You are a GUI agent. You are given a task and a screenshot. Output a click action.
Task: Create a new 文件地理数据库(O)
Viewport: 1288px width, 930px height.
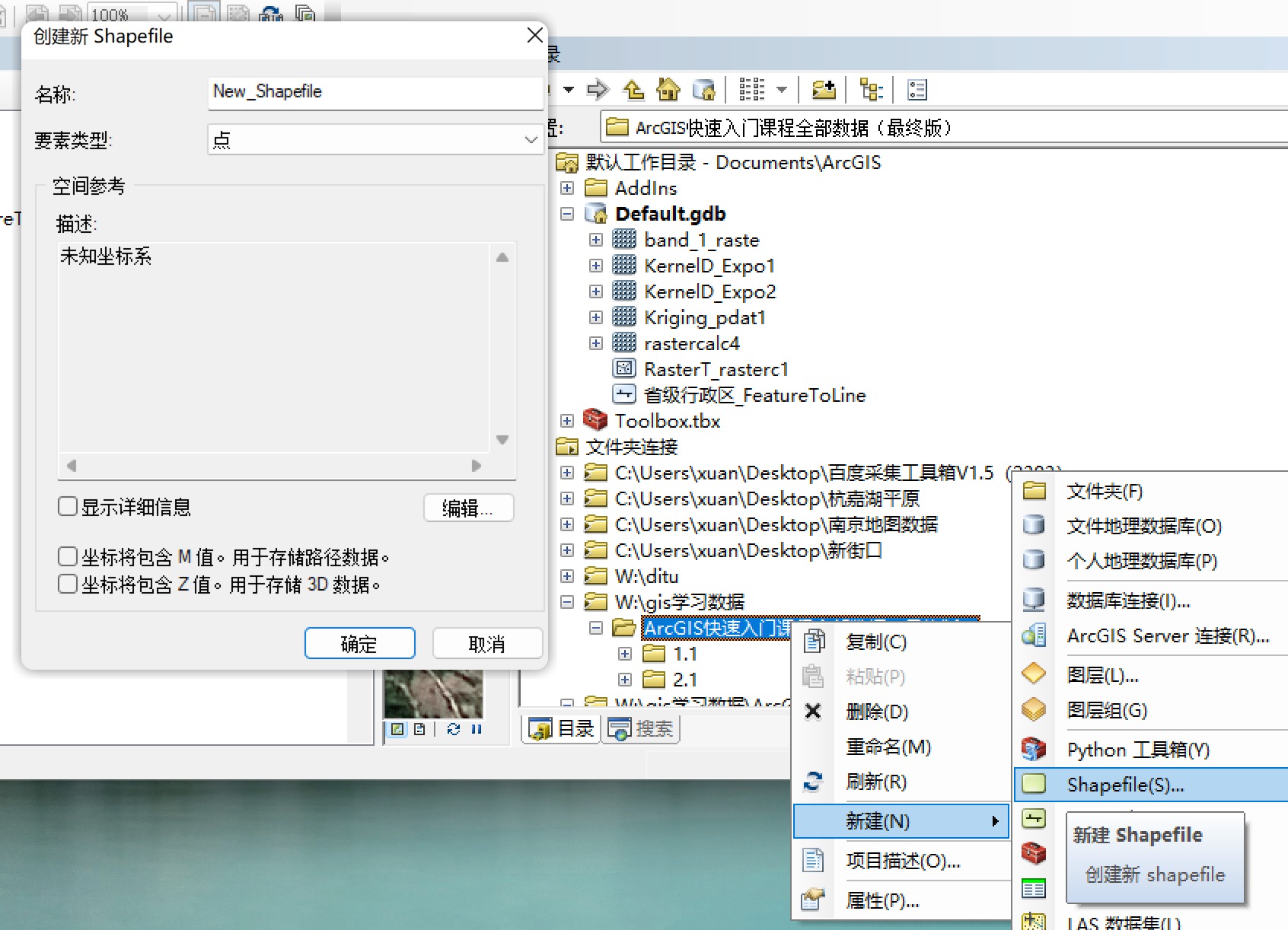tap(1152, 526)
